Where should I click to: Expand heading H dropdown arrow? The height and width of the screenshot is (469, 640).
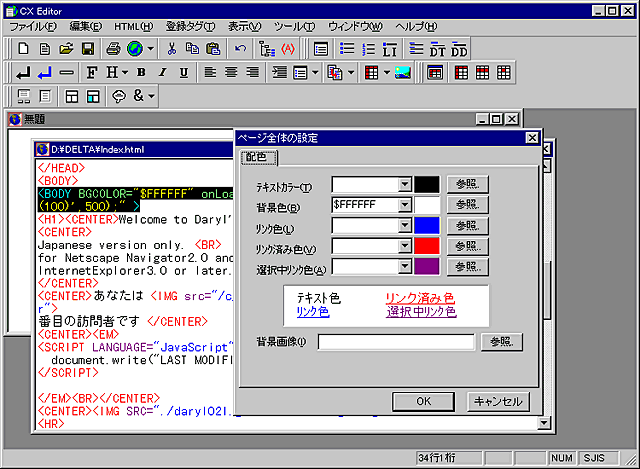[125, 73]
